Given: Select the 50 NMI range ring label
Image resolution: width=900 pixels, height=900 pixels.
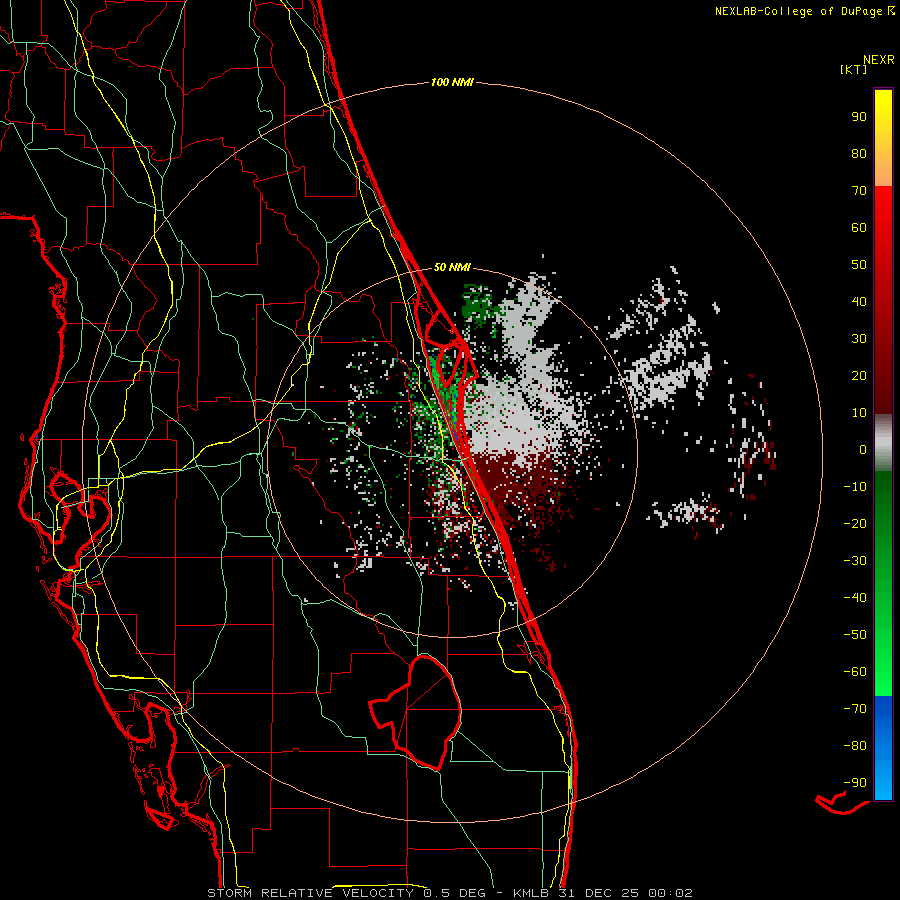Looking at the screenshot, I should [452, 267].
